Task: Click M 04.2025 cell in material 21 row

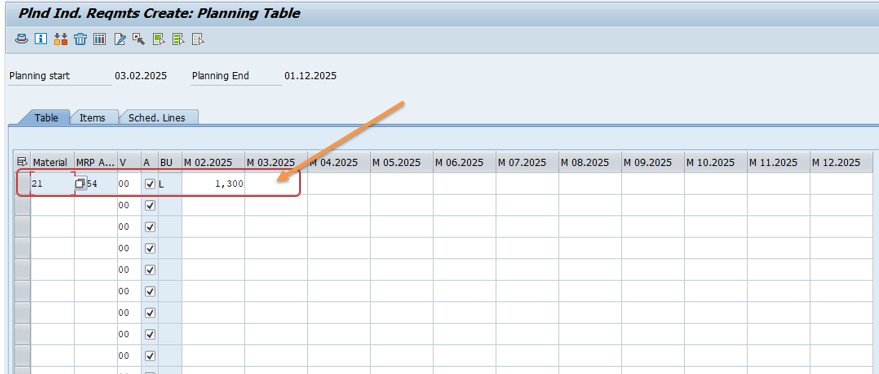Action: pos(339,183)
